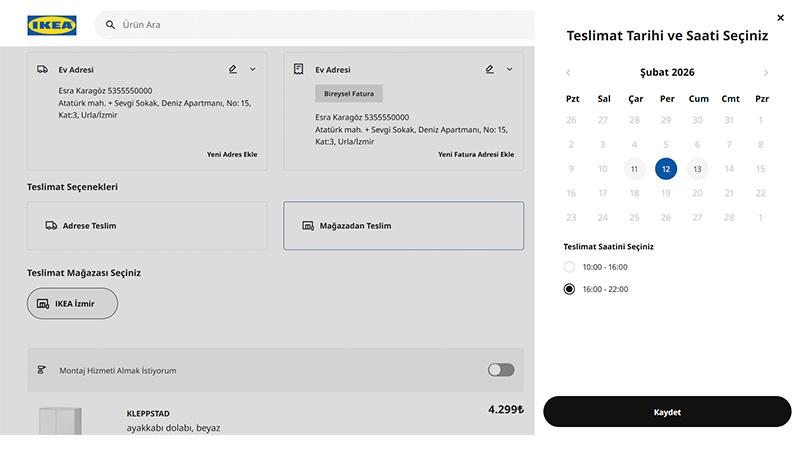Edit the delivery address pencil icon
The width and height of the screenshot is (800, 462).
(232, 69)
